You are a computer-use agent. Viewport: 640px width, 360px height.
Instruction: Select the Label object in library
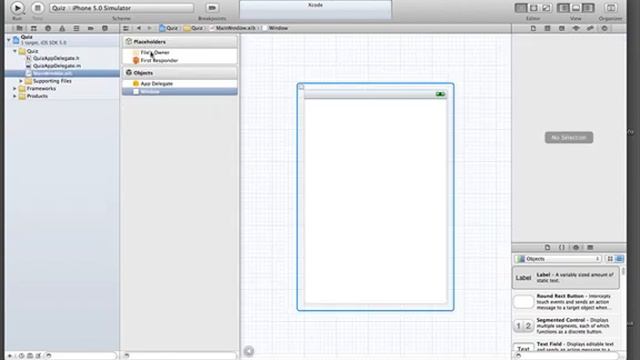tap(566, 278)
